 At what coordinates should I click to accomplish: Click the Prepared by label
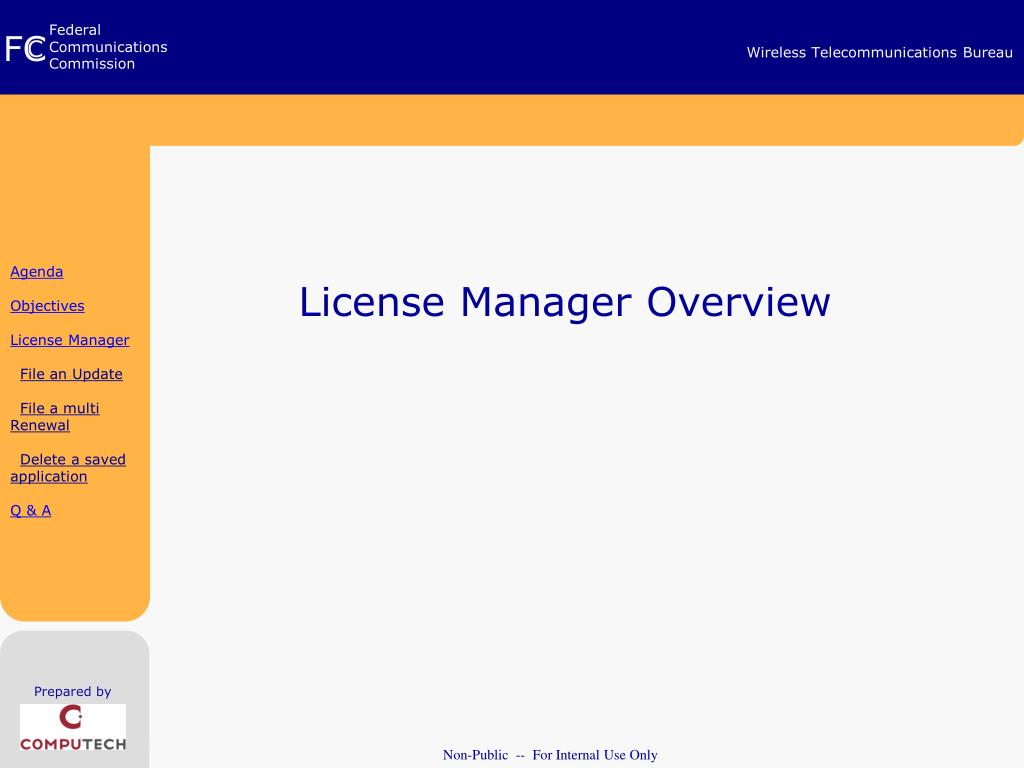click(72, 691)
